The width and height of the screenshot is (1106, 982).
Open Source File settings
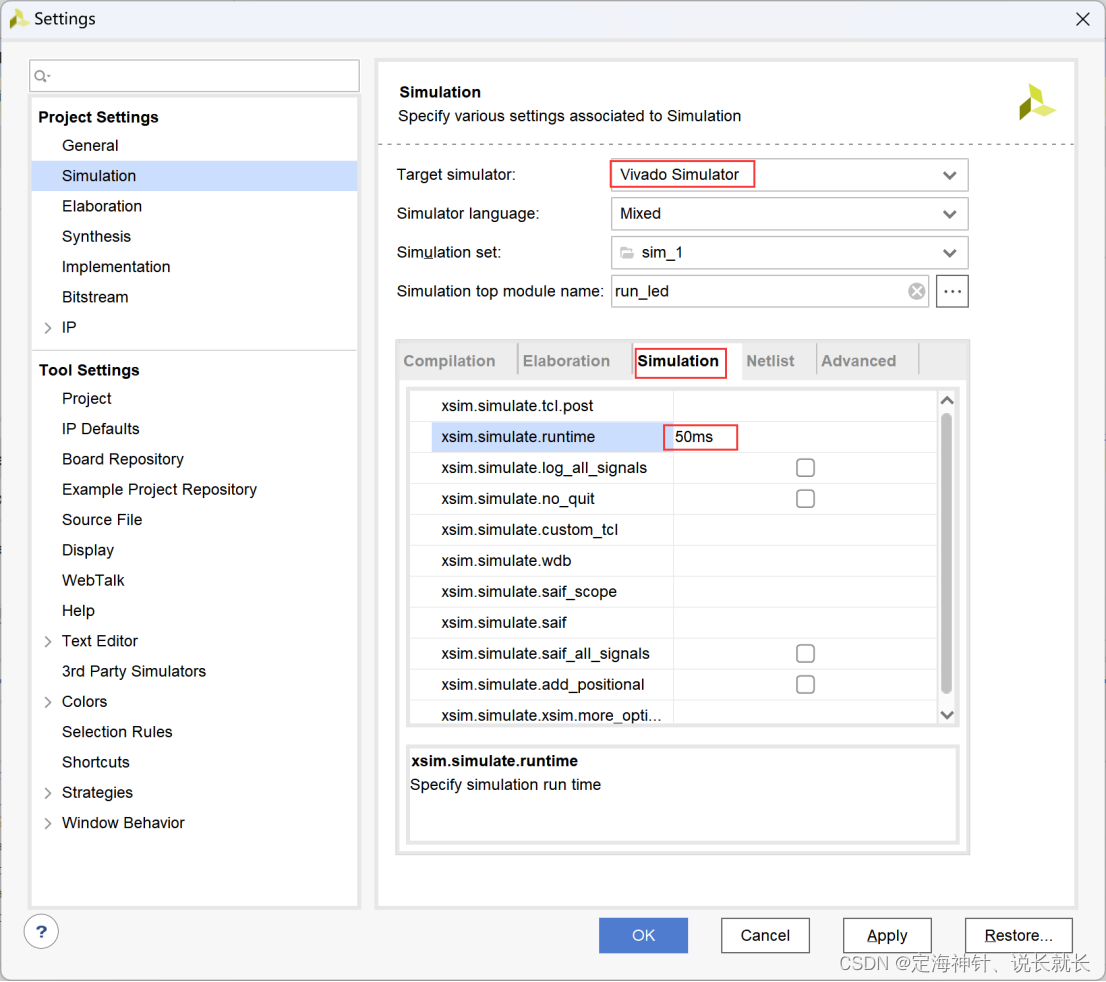coord(102,521)
